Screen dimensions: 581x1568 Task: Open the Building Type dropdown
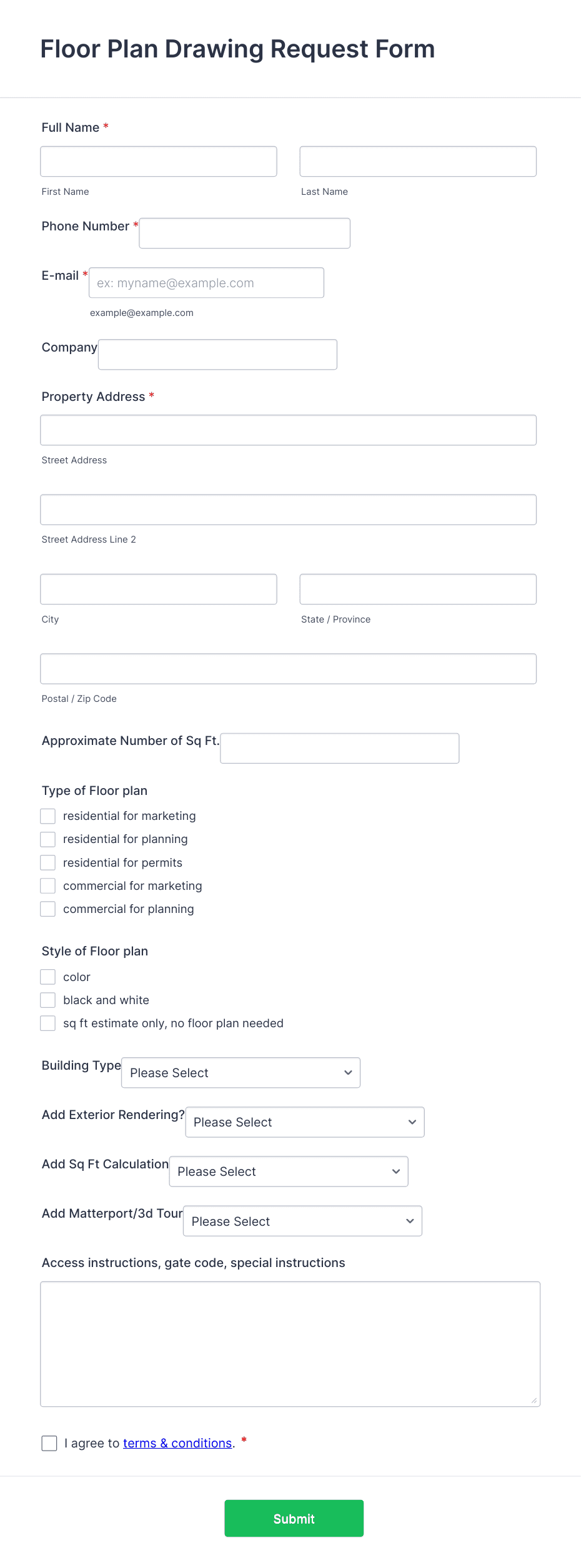pos(240,1072)
